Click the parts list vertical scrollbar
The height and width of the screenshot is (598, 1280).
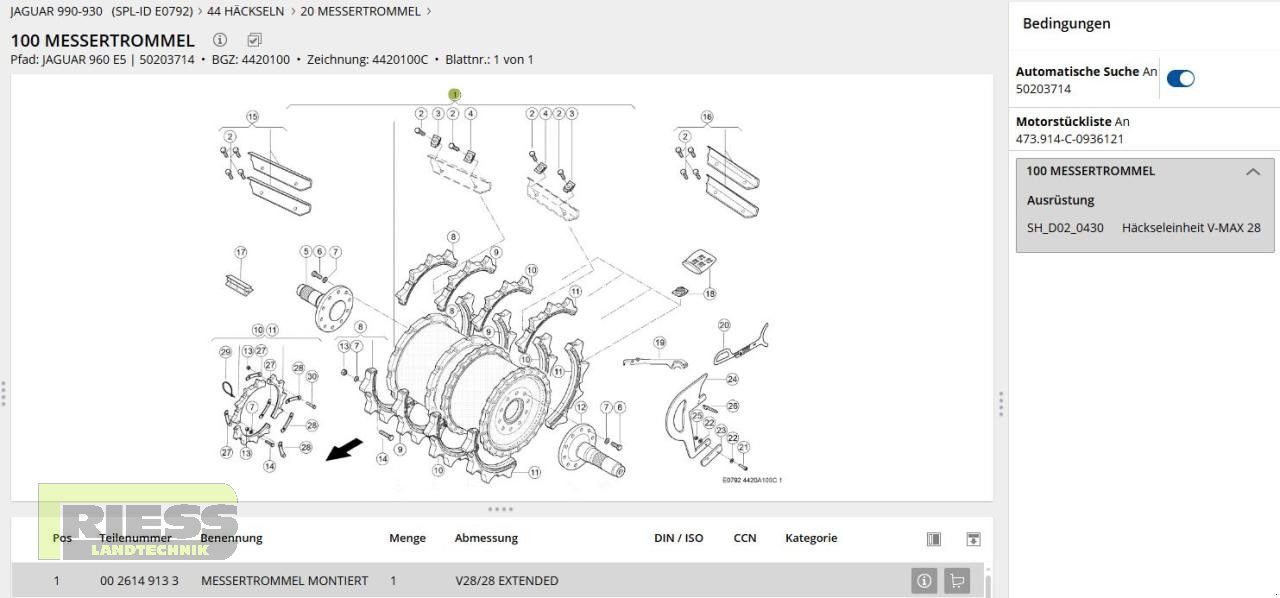click(989, 585)
